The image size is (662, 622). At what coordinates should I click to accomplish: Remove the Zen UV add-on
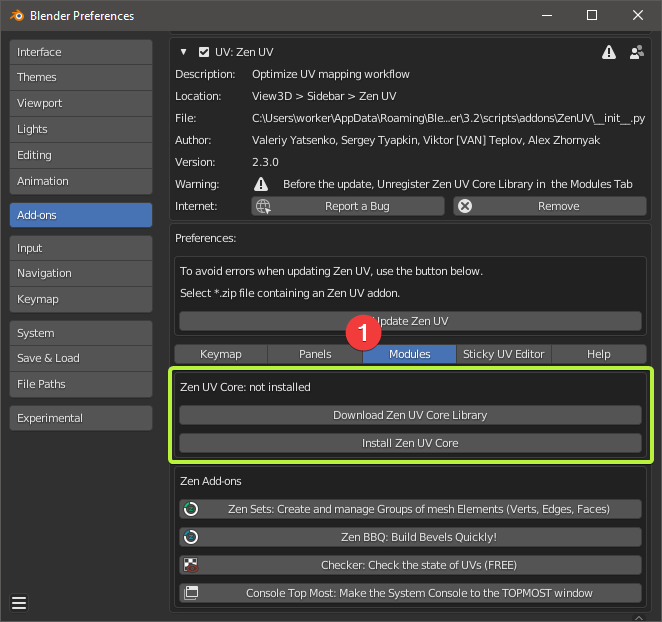[549, 206]
